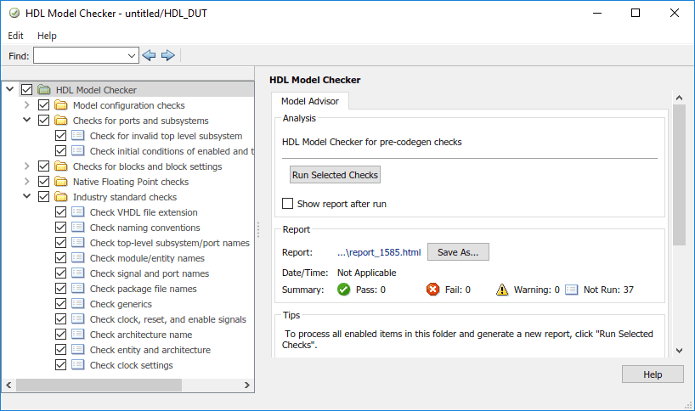The width and height of the screenshot is (695, 411).
Task: Click the Check top-level subsystem/port names icon
Action: point(78,243)
